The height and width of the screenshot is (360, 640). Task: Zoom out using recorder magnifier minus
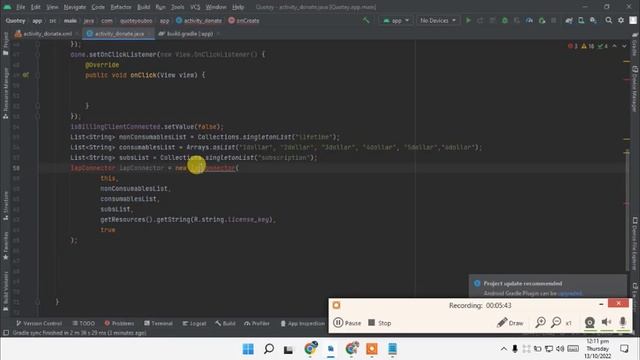(x=556, y=322)
